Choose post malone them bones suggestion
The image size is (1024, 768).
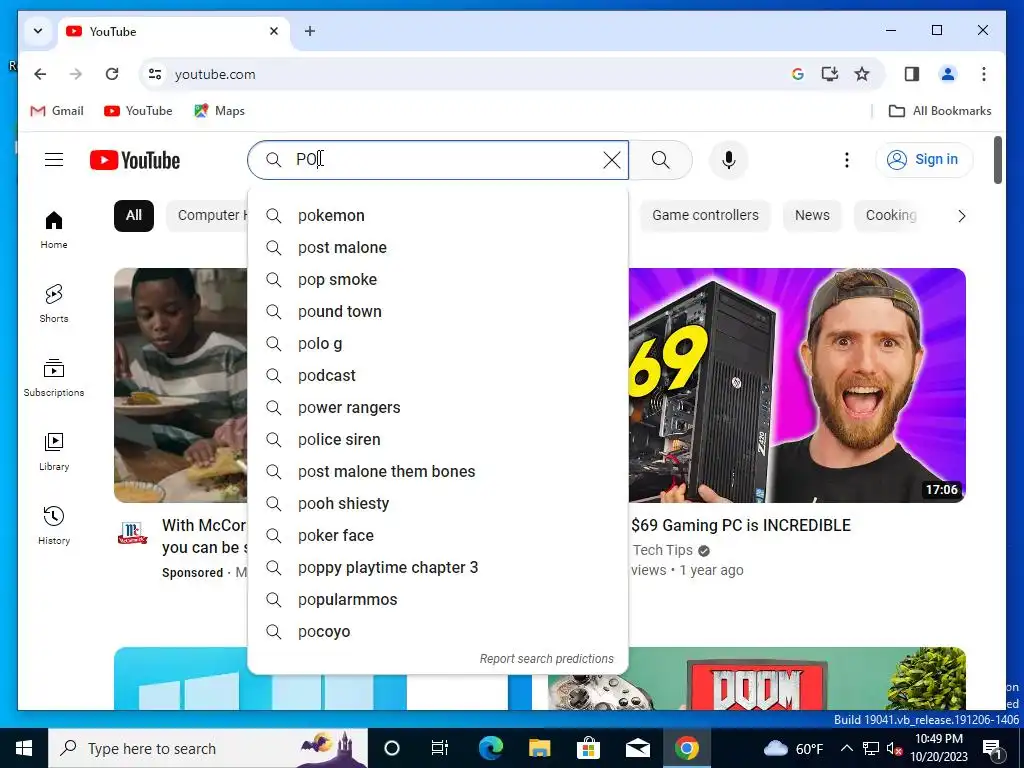coord(438,472)
